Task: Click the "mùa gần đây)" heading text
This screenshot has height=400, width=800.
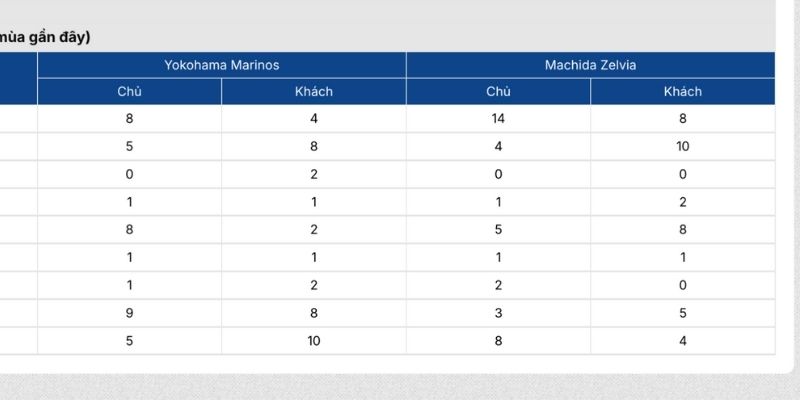Action: point(46,37)
